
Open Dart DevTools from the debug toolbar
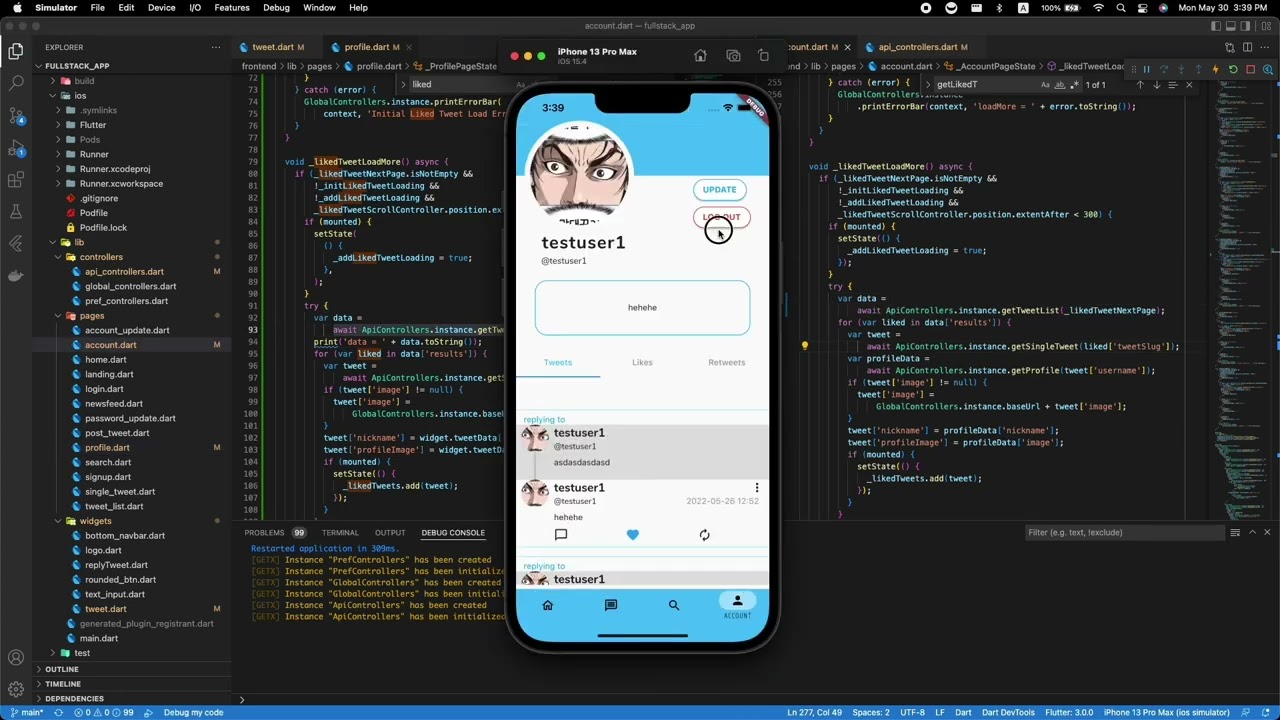1267,69
